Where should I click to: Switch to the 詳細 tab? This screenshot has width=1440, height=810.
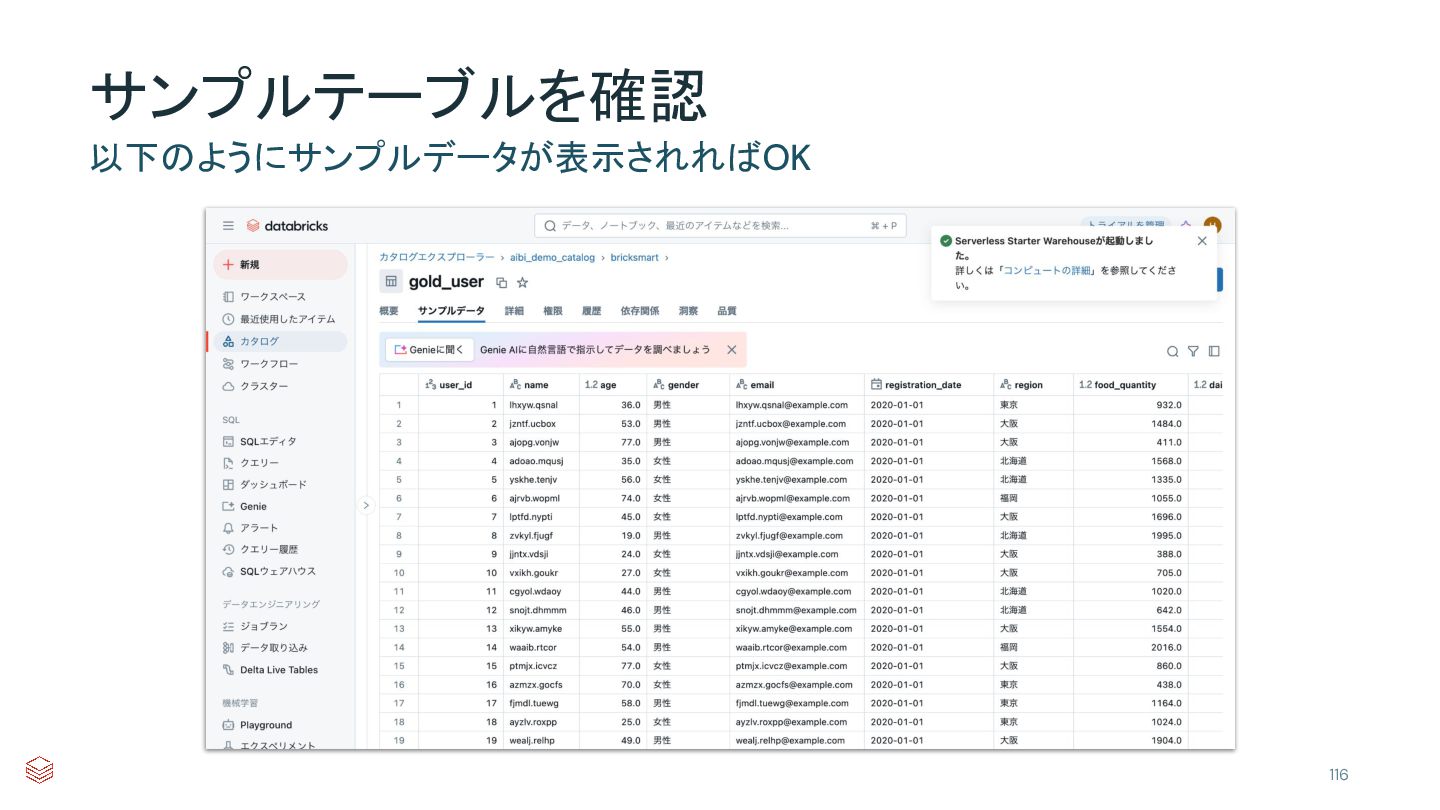tap(514, 311)
